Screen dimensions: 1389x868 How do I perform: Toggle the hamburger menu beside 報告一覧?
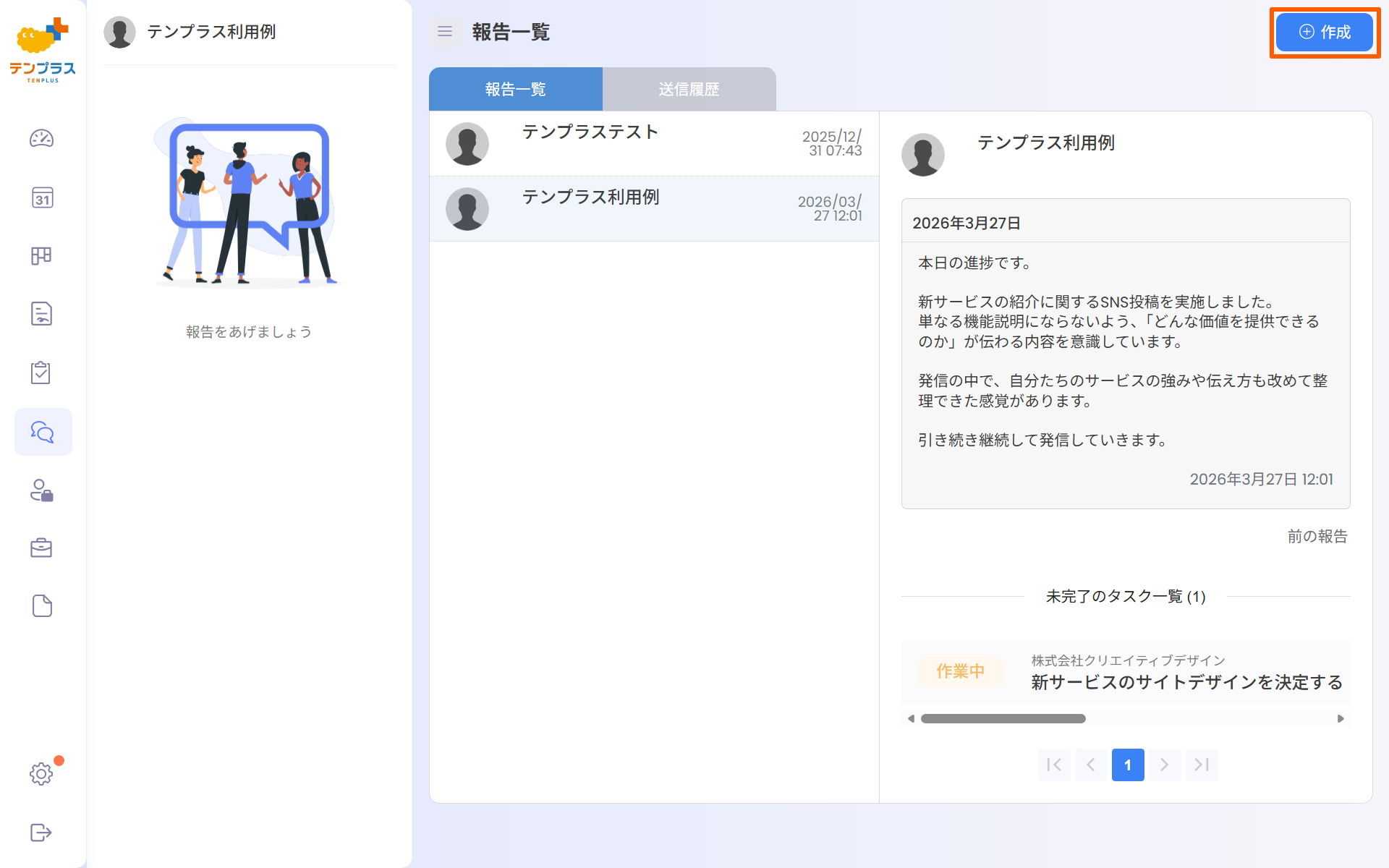coord(445,32)
